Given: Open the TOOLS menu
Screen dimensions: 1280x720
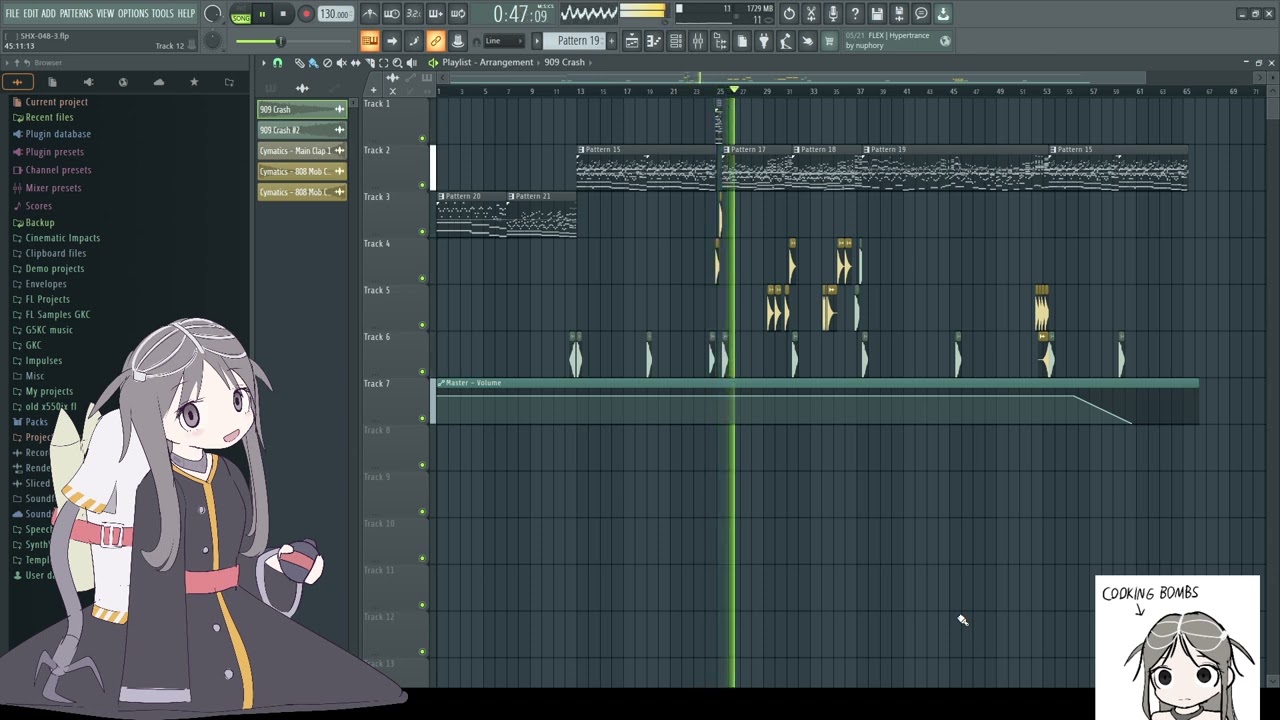Looking at the screenshot, I should pyautogui.click(x=162, y=14).
